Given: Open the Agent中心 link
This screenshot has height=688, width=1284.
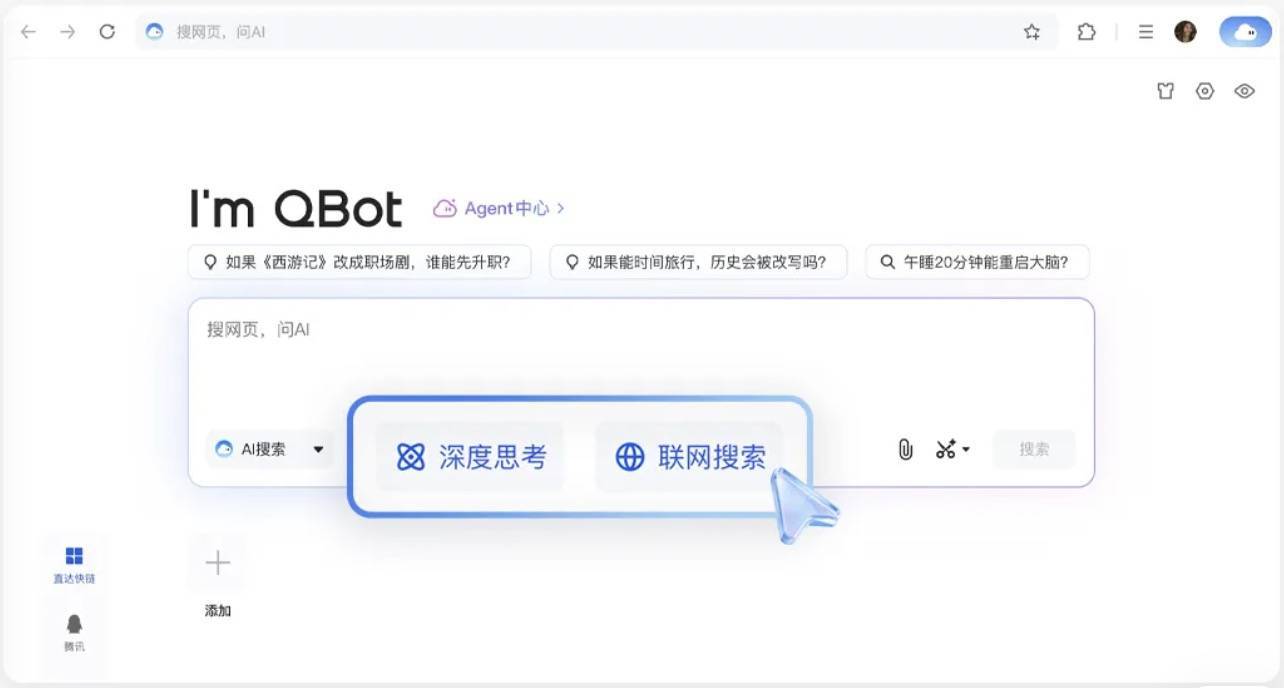Looking at the screenshot, I should [505, 208].
